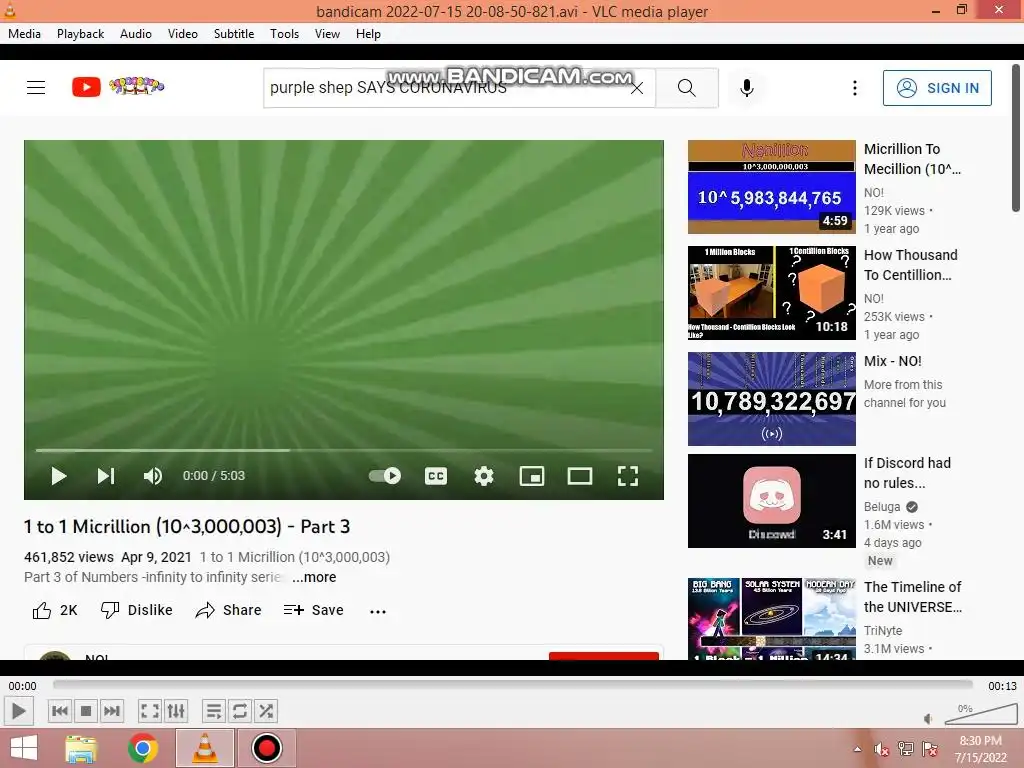Screen dimensions: 1024x768
Task: Skip to next media in VLC
Action: tap(112, 711)
